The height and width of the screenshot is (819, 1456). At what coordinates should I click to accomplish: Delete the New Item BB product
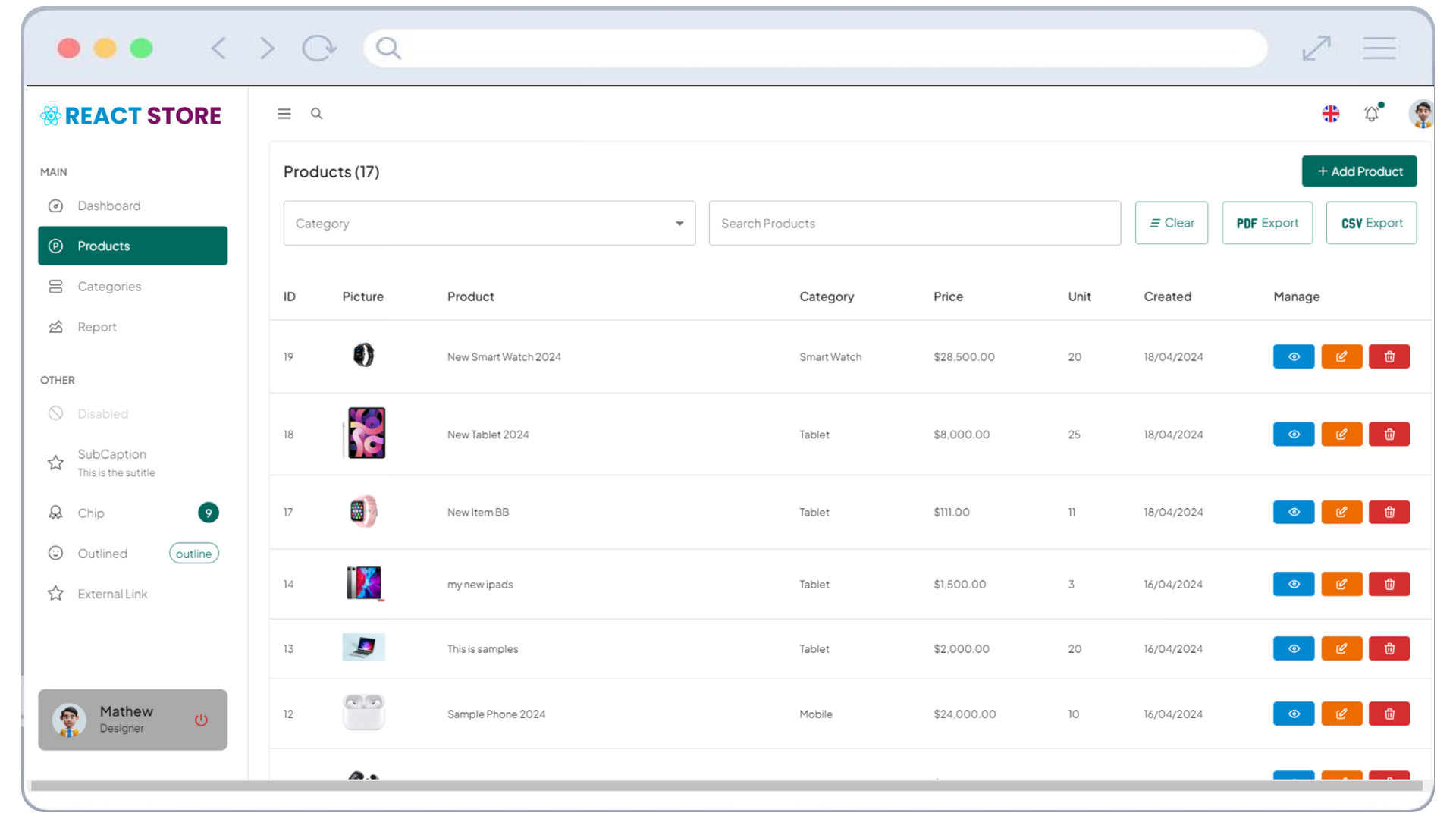coord(1389,512)
